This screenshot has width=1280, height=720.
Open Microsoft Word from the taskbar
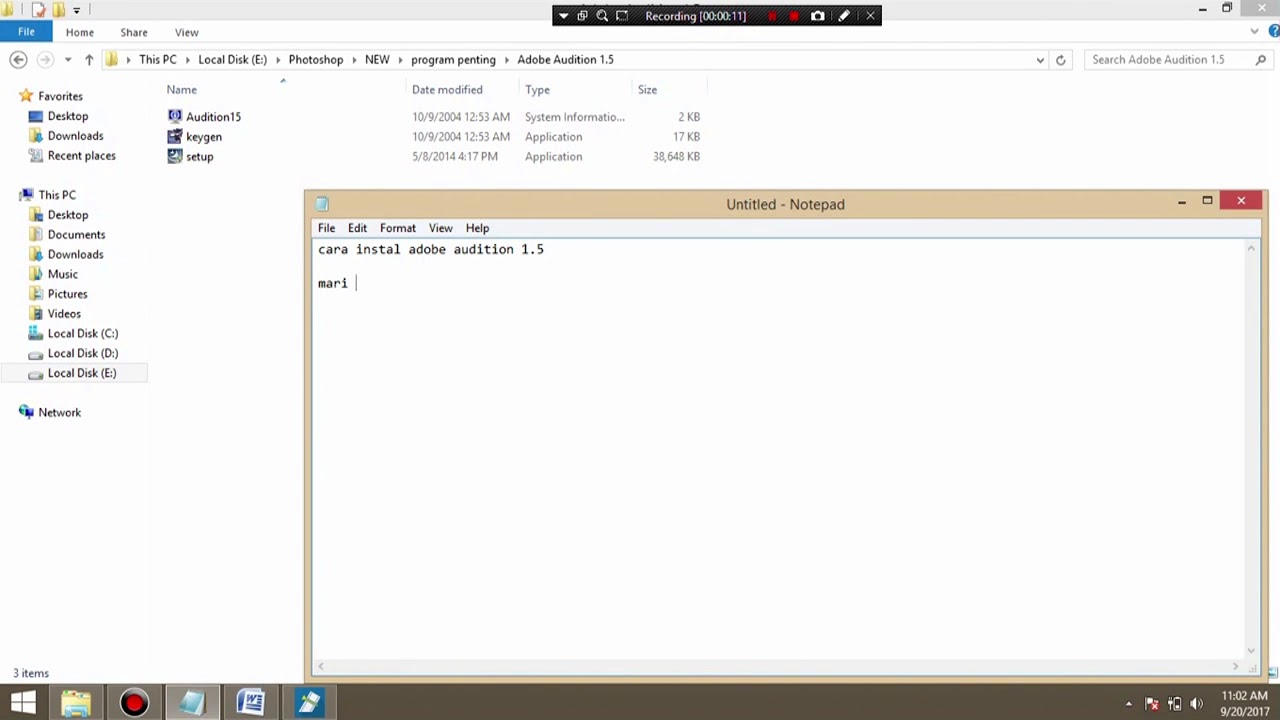pos(250,703)
